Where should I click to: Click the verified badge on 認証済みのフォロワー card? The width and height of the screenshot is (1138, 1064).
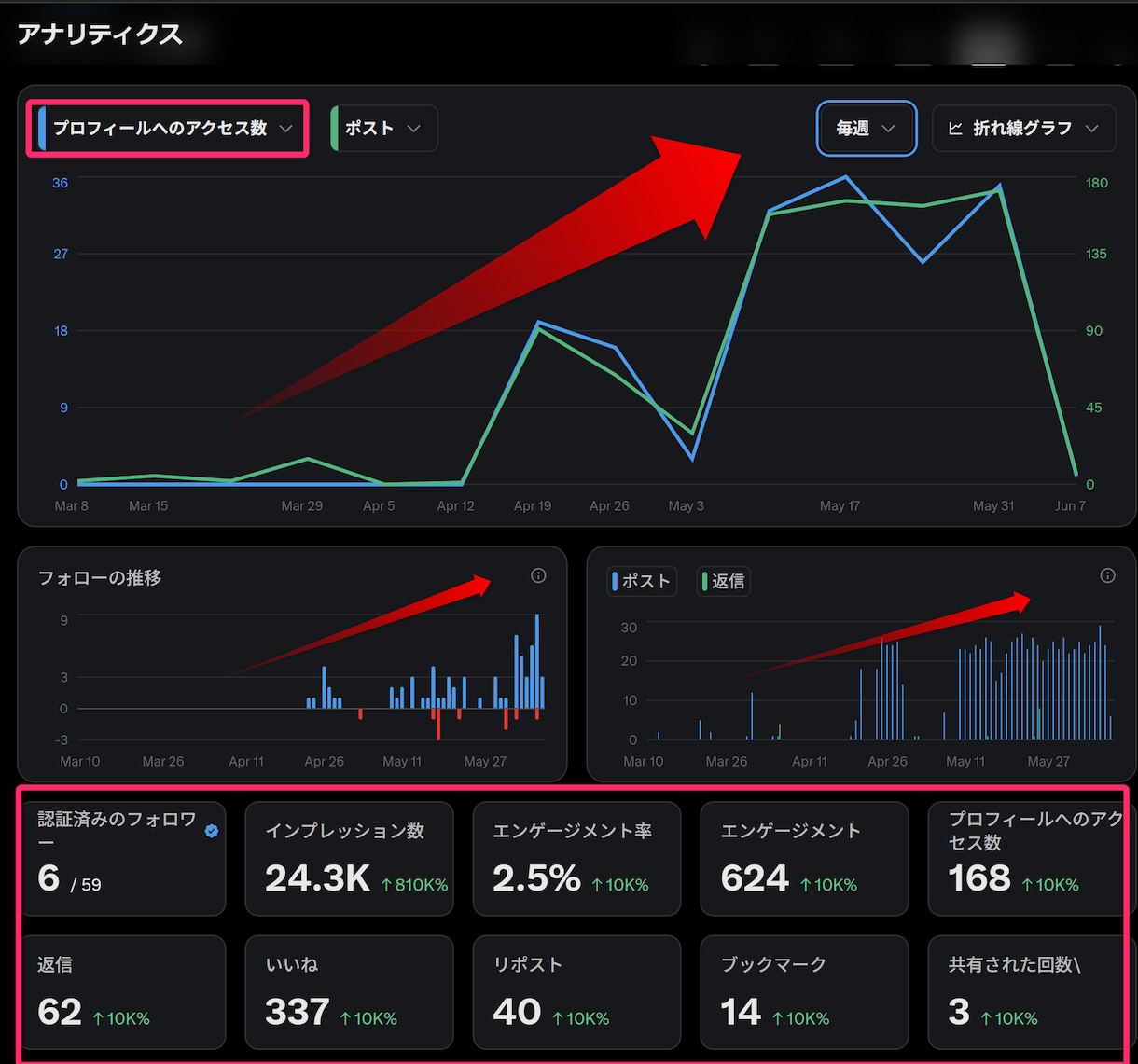click(212, 831)
